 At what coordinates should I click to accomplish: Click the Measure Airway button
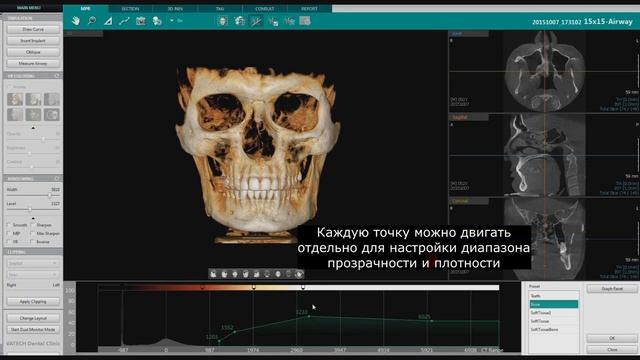(33, 64)
